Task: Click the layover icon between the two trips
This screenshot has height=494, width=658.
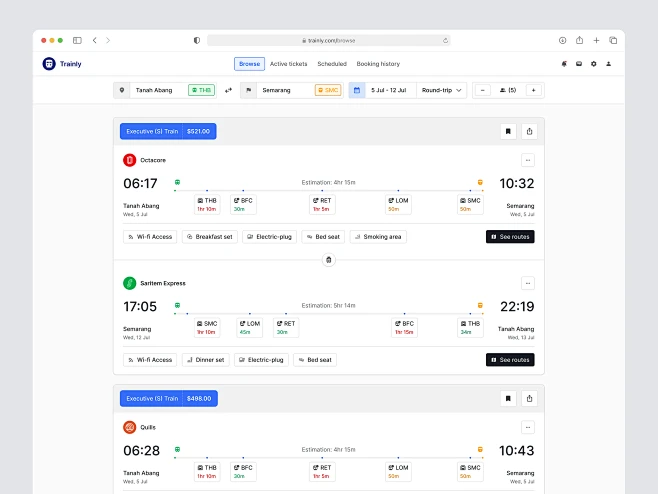Action: coord(329,260)
